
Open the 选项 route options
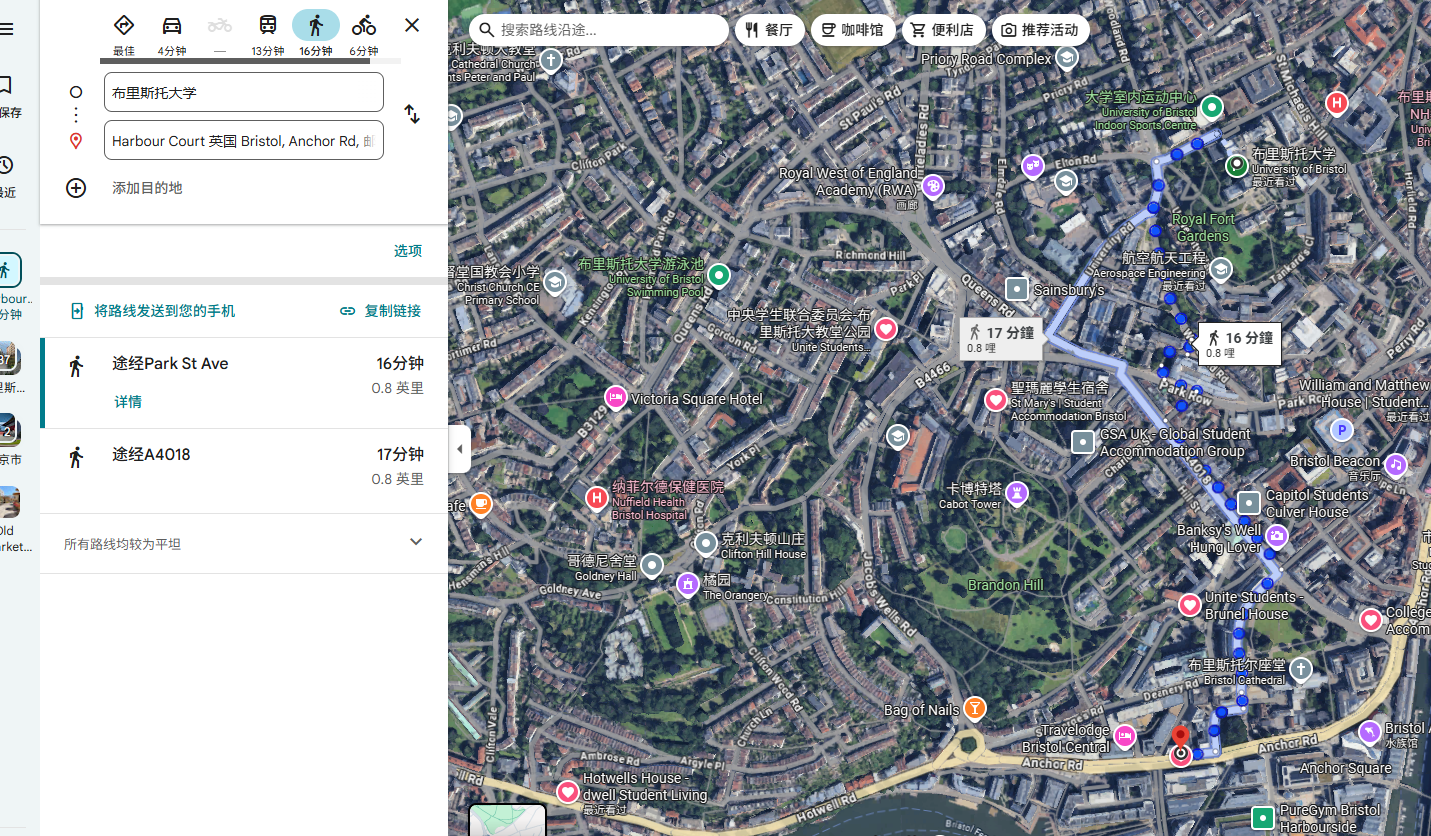coord(407,251)
